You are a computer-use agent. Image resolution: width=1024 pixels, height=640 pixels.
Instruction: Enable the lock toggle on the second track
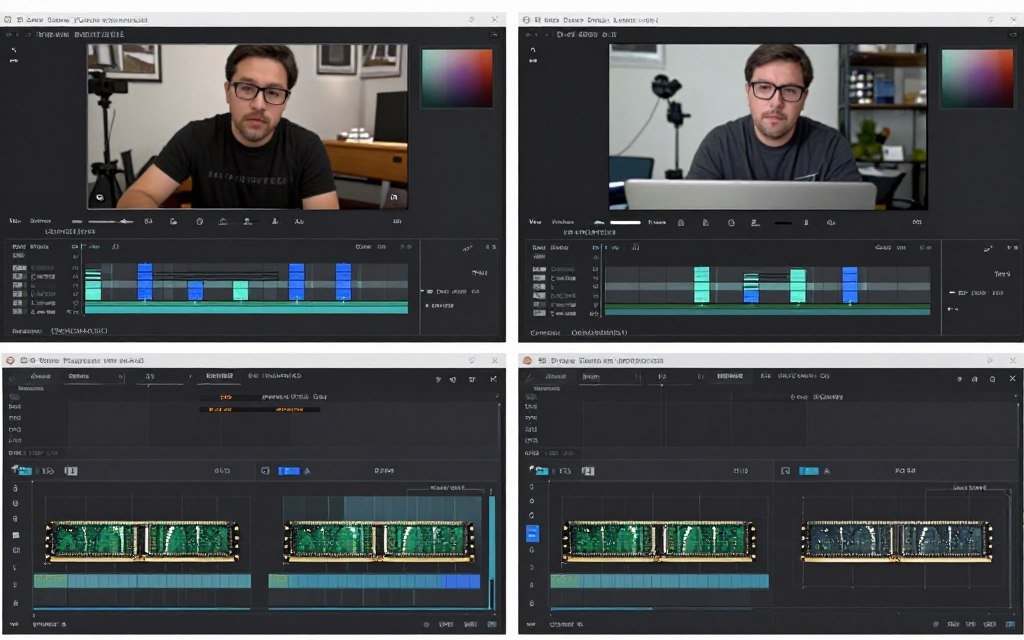pyautogui.click(x=16, y=278)
